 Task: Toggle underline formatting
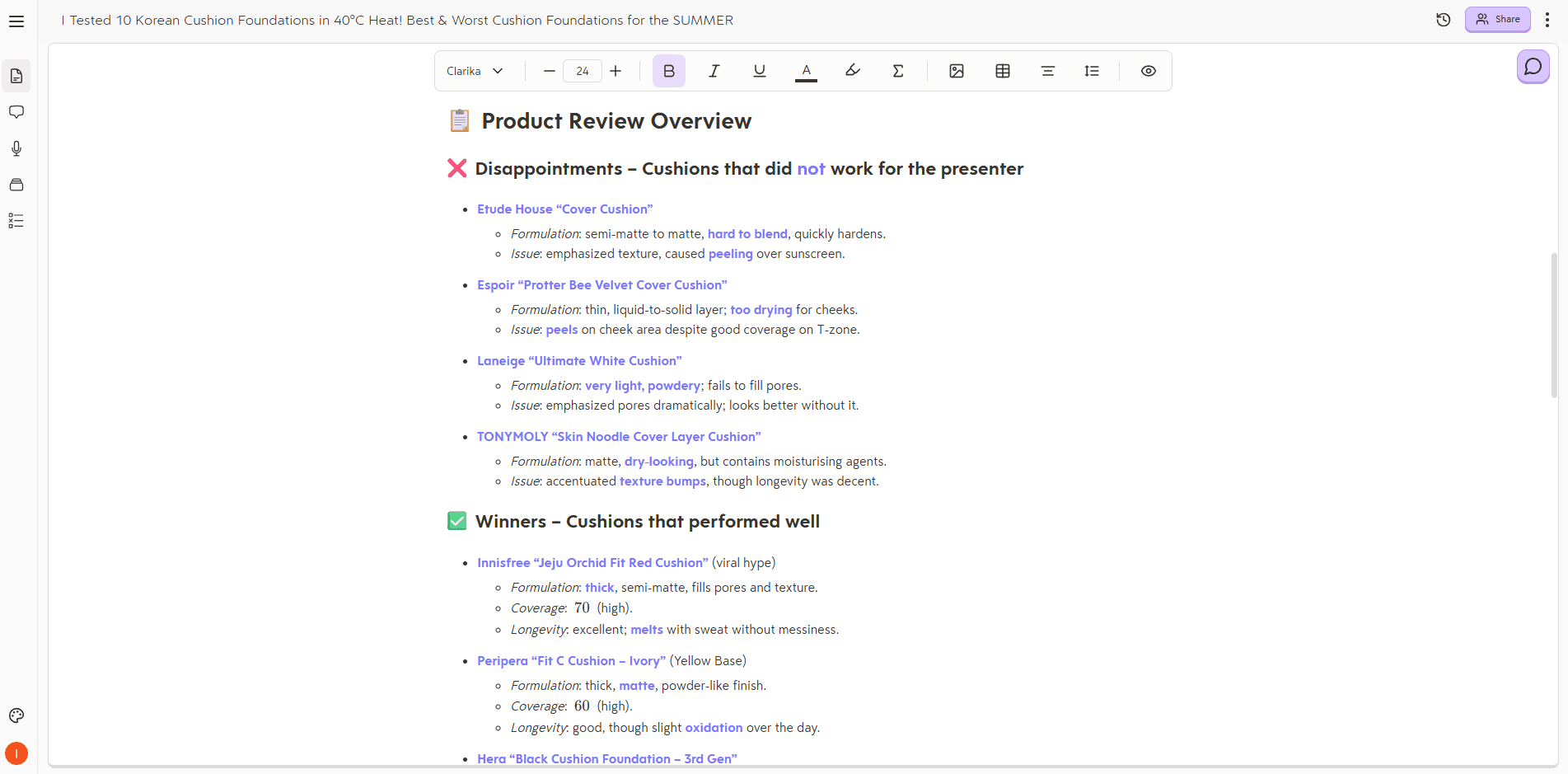760,71
